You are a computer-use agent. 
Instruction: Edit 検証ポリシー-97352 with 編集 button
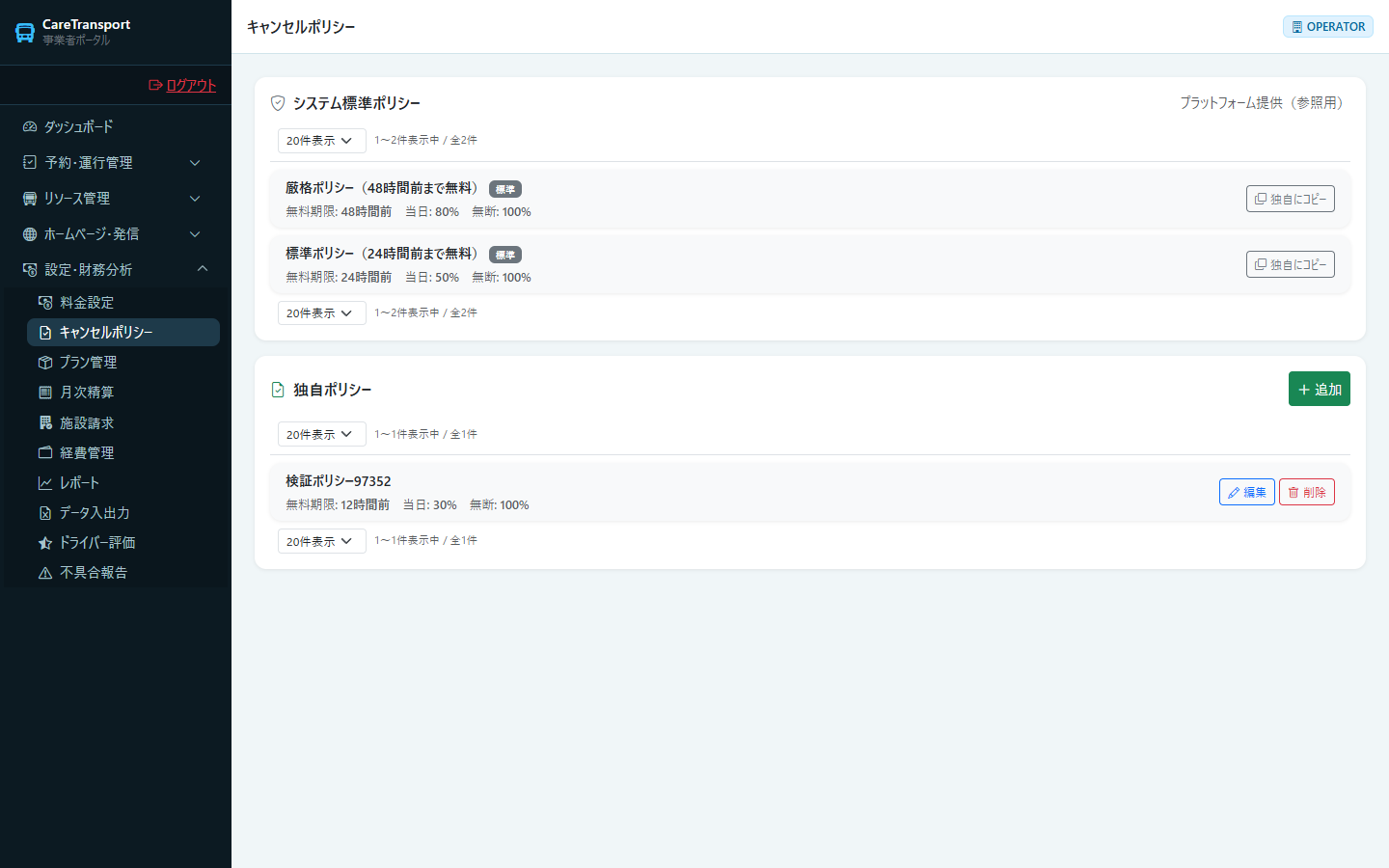tap(1247, 492)
